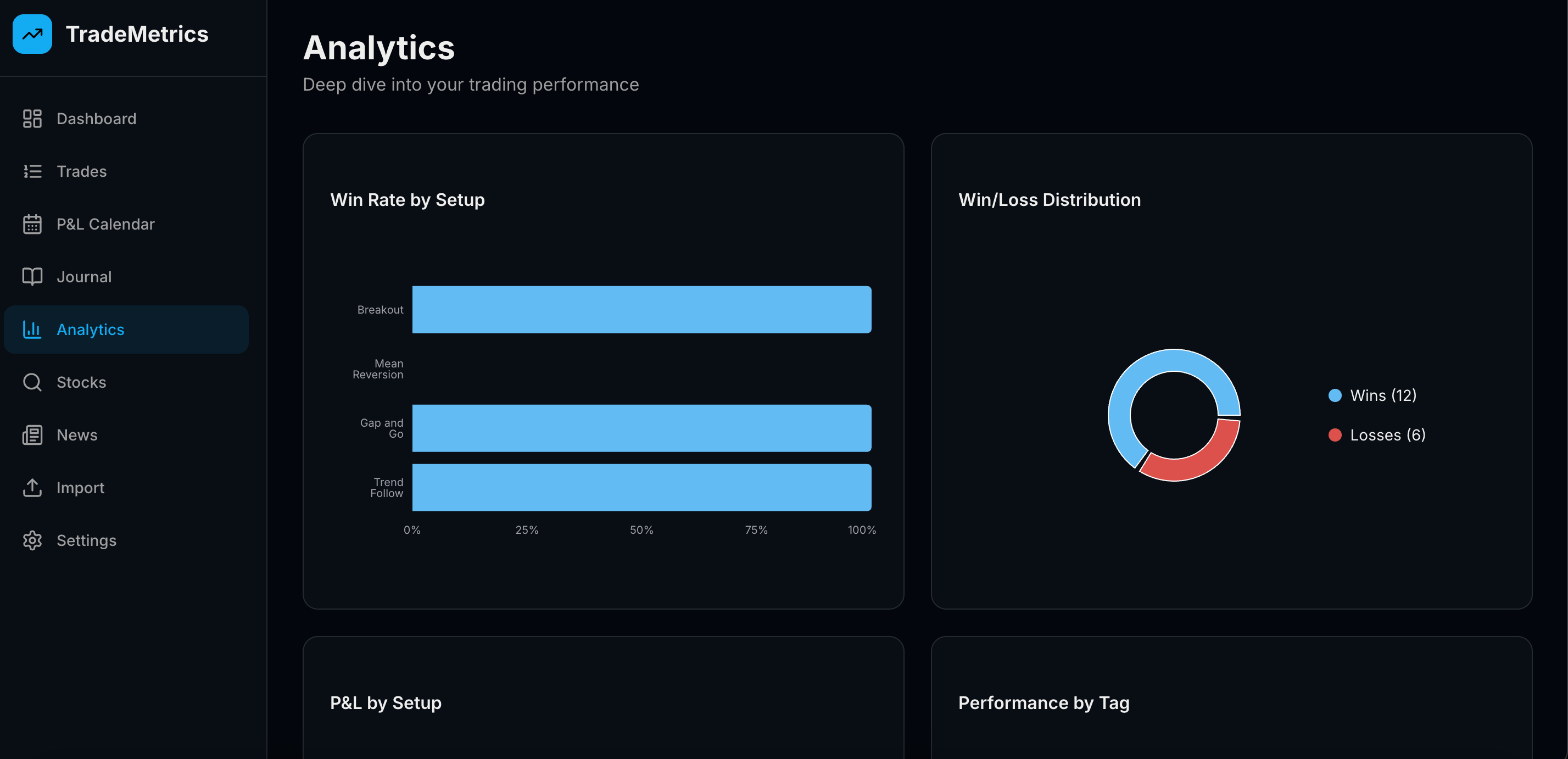Open the Settings gear icon

pyautogui.click(x=32, y=540)
